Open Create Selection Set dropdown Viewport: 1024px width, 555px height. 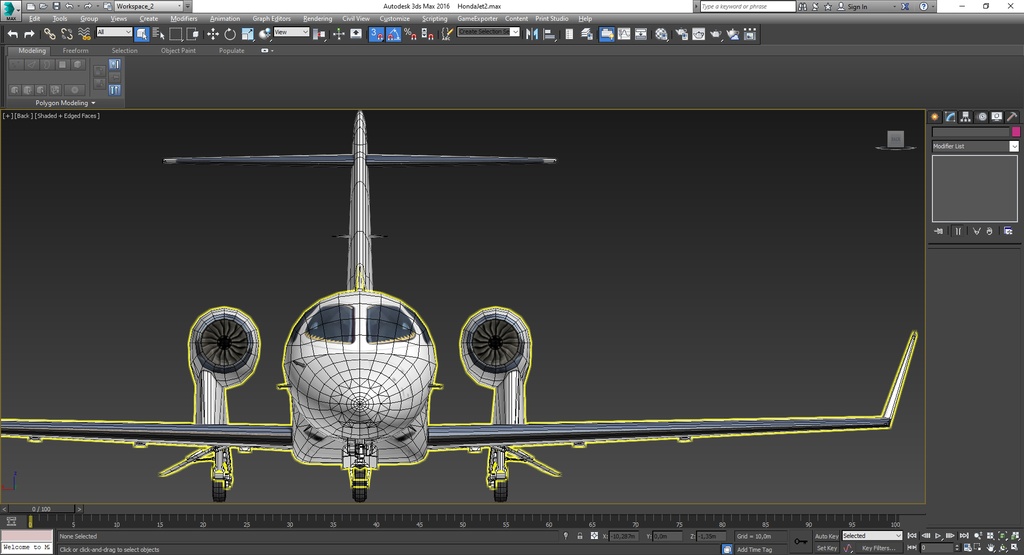(x=488, y=32)
